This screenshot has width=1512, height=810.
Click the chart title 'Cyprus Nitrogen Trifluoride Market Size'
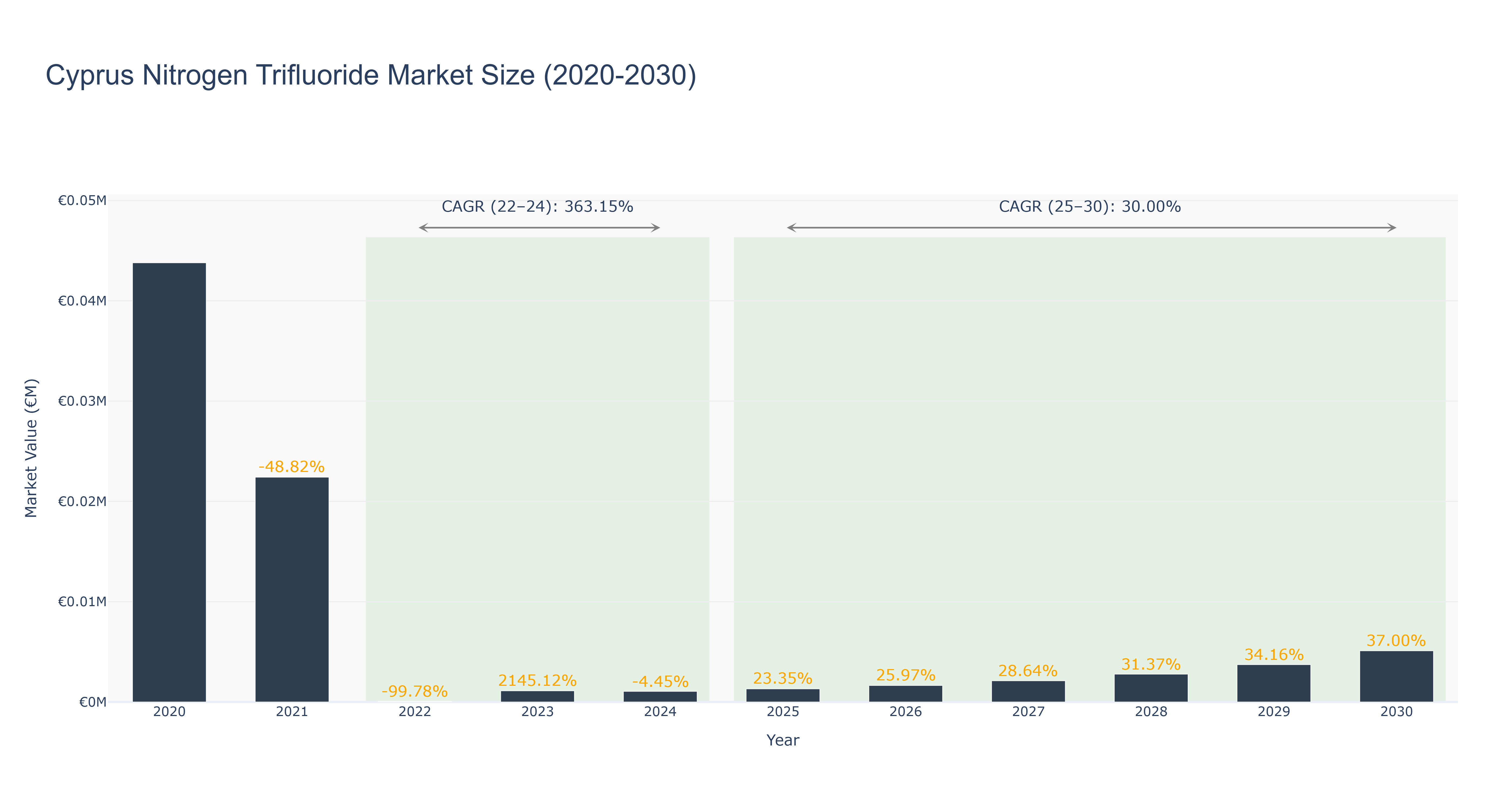pos(371,76)
